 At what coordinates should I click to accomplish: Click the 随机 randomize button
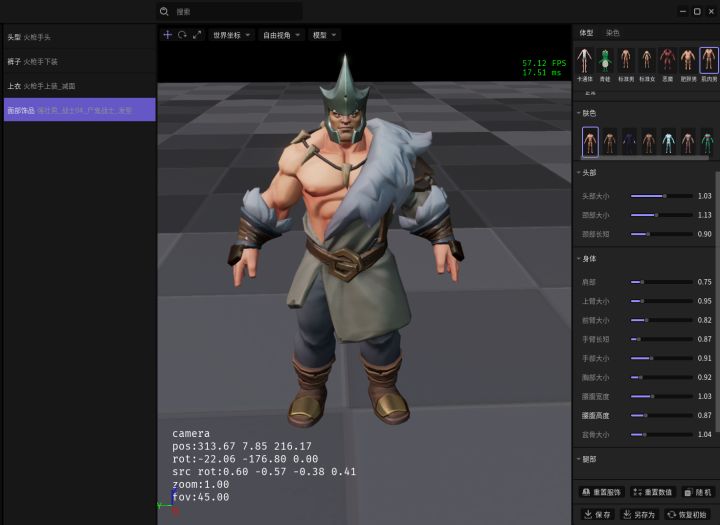point(698,492)
